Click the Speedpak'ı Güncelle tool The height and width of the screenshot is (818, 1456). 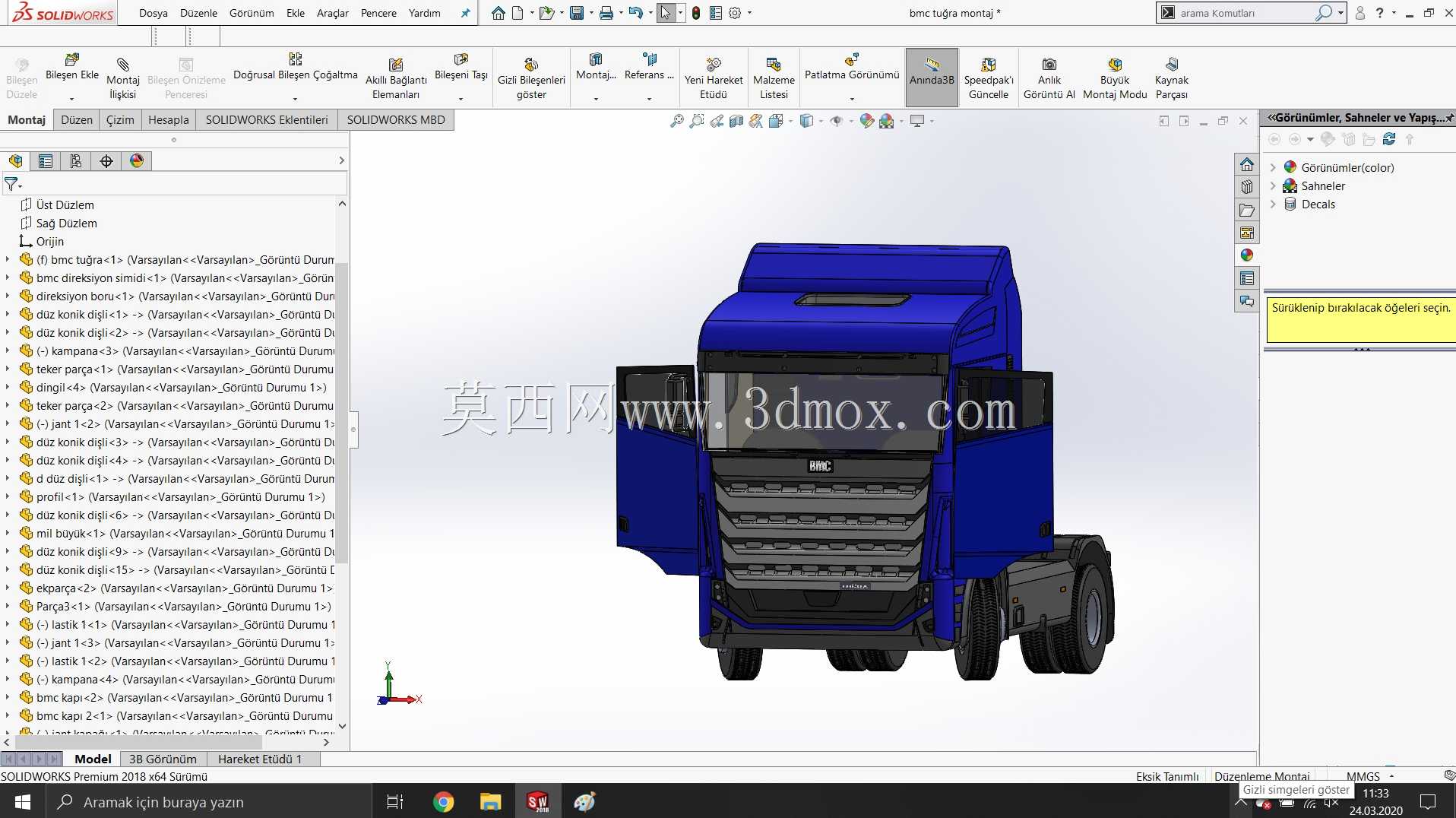click(989, 78)
